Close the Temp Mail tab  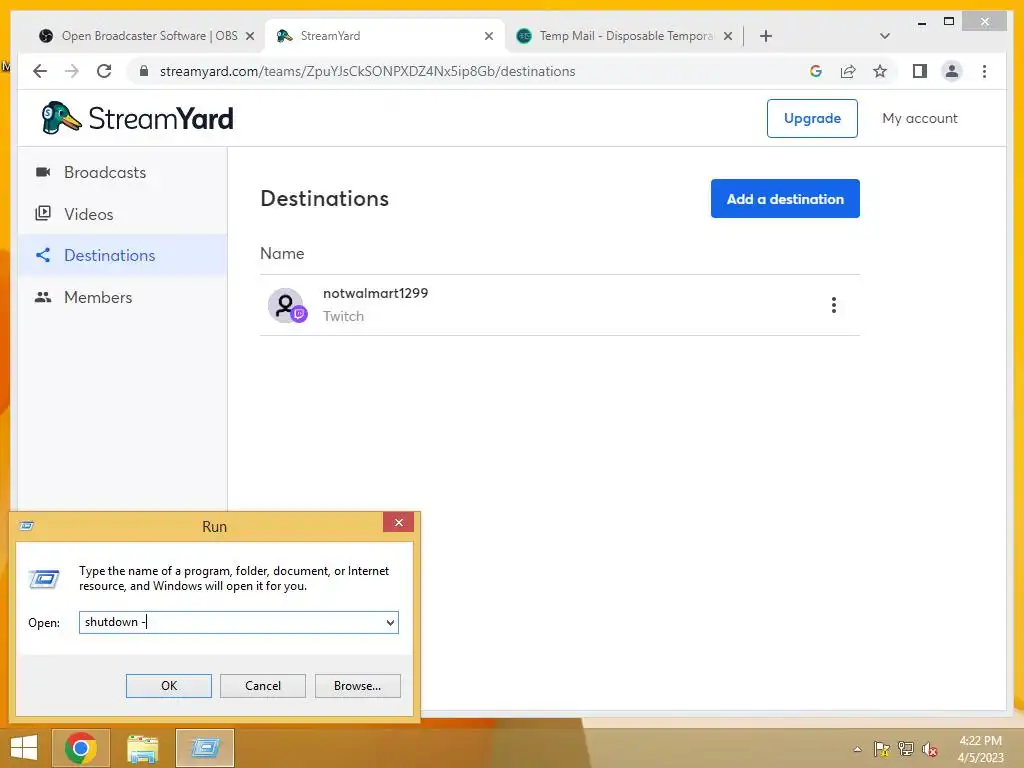[728, 36]
